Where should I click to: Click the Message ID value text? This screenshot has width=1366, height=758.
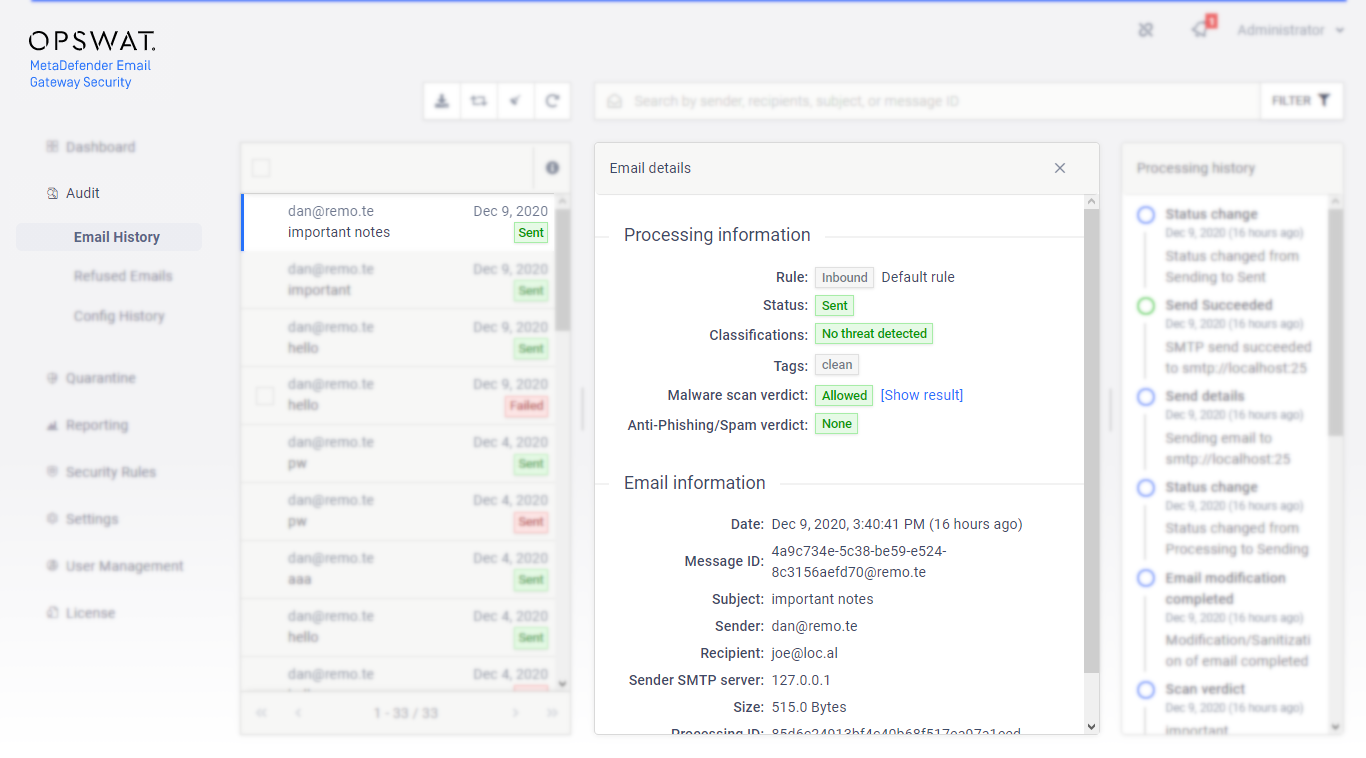point(859,562)
